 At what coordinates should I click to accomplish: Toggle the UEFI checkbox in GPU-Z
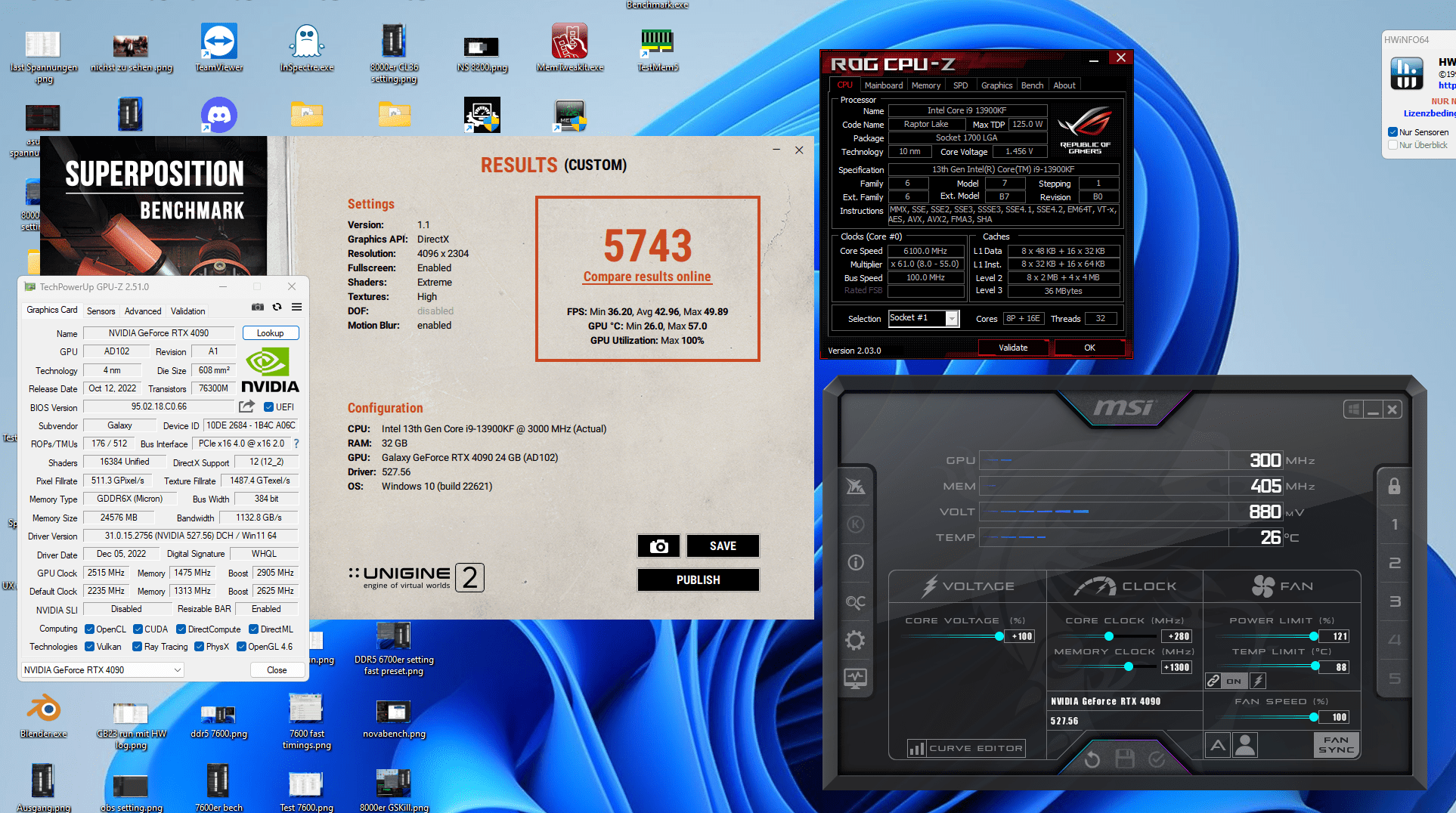(x=268, y=406)
